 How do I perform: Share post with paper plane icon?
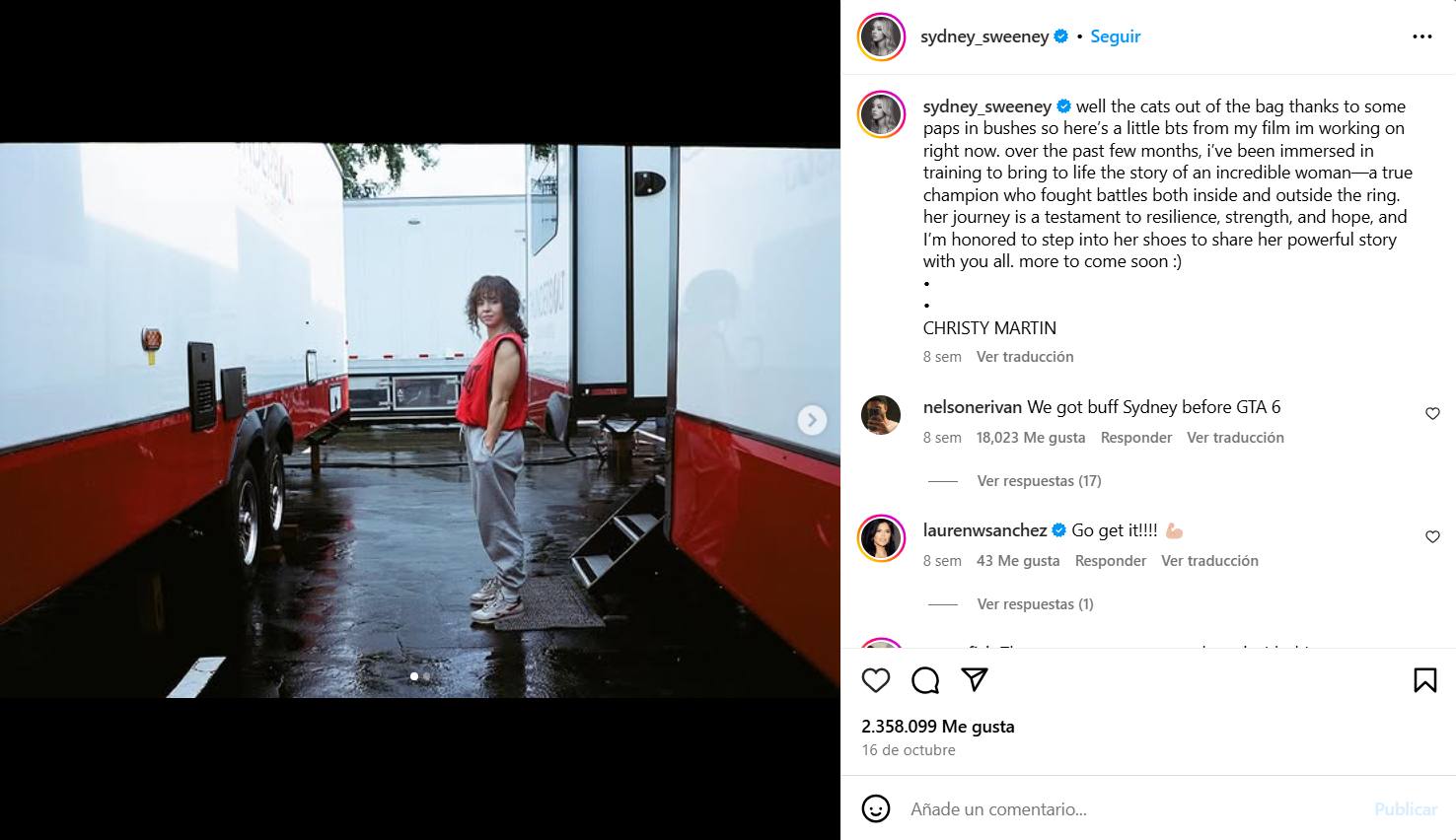pos(975,680)
